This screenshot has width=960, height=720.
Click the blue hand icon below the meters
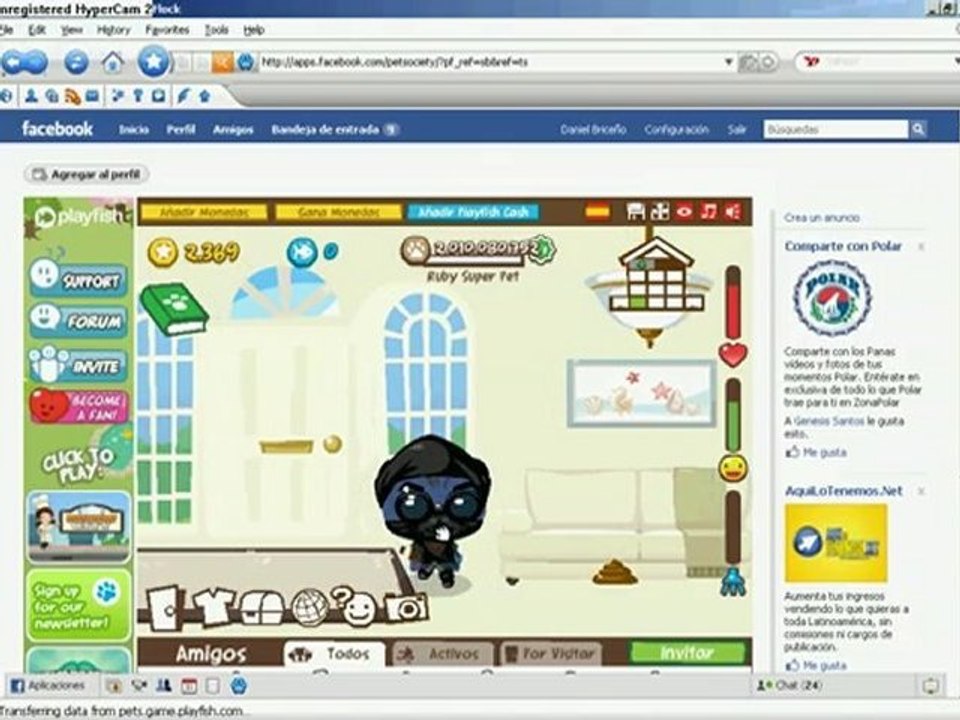[x=733, y=582]
